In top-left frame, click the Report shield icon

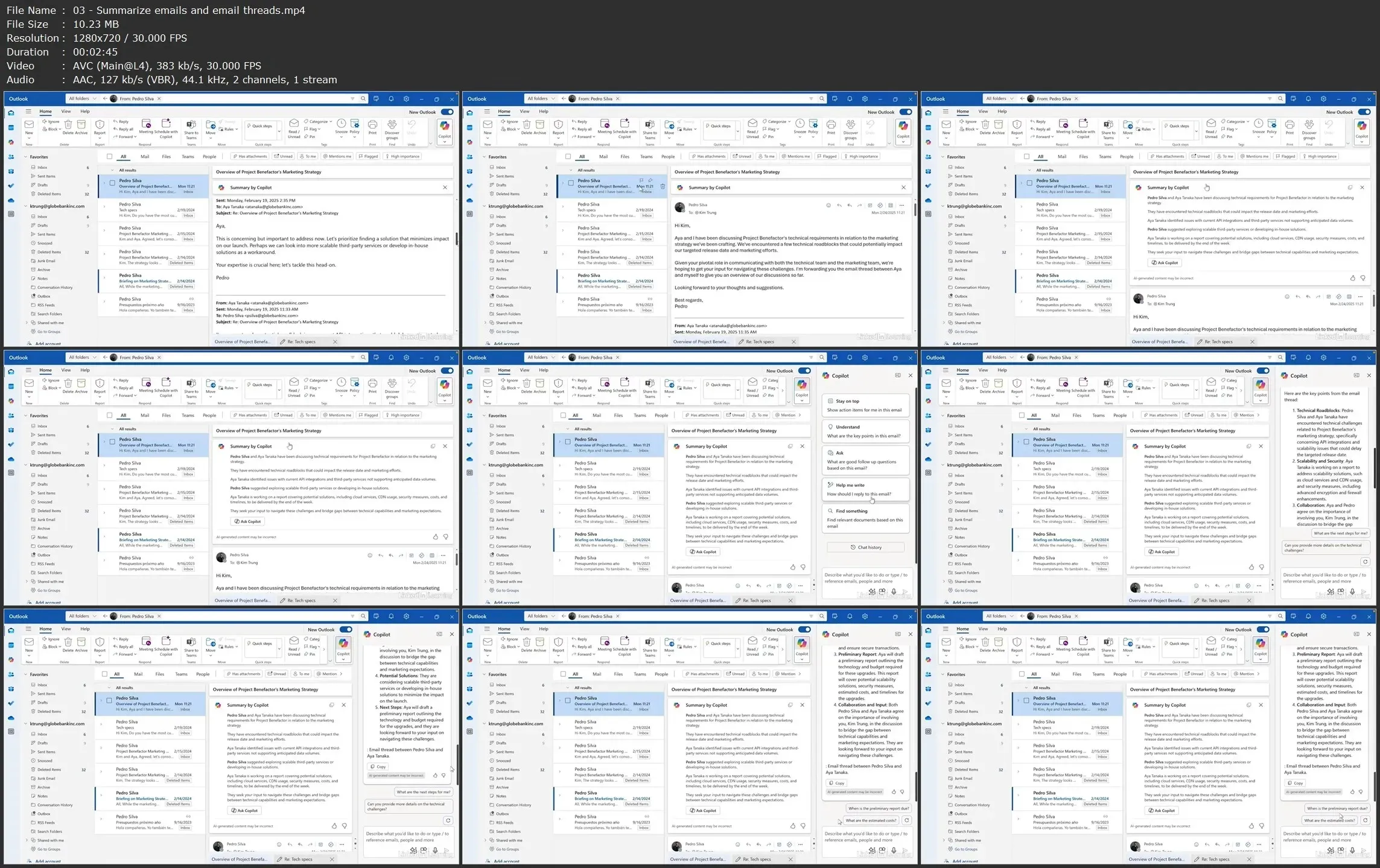click(100, 124)
